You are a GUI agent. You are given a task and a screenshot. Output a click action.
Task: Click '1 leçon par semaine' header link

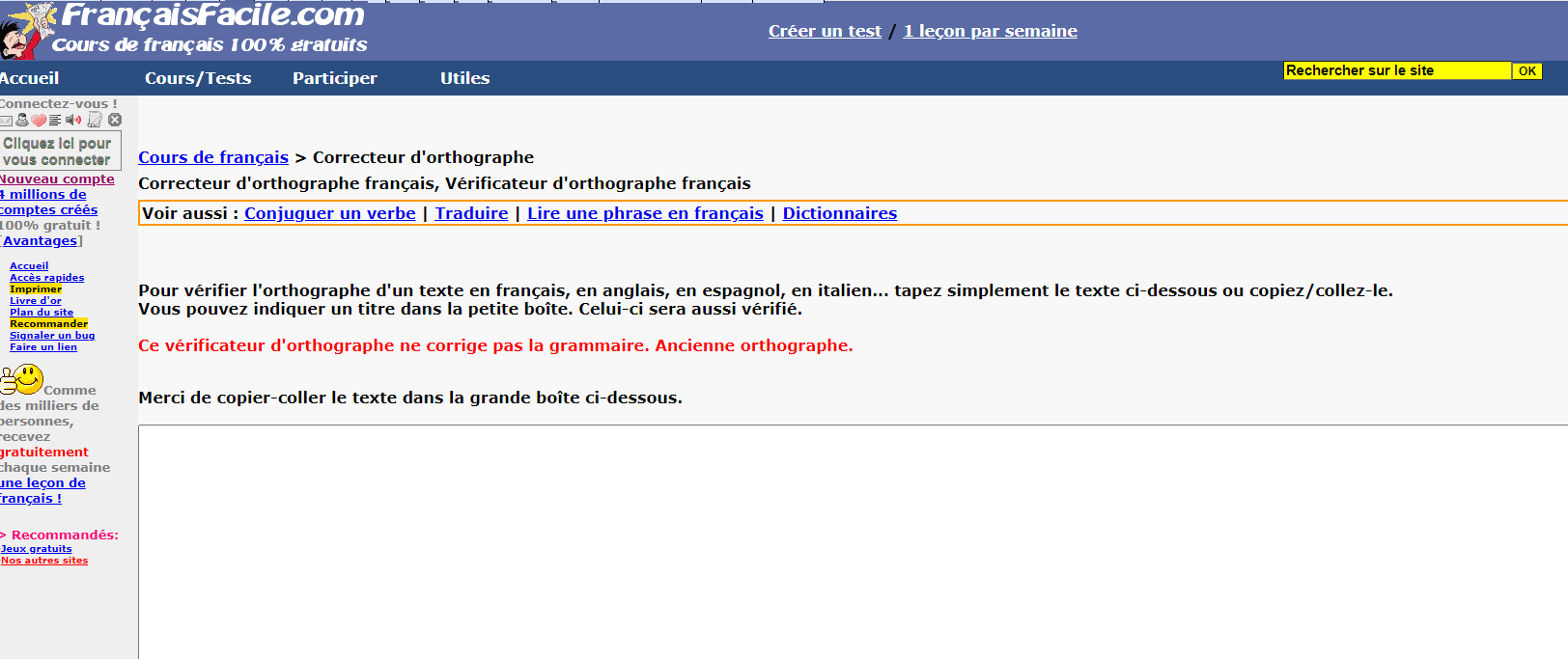(x=990, y=31)
